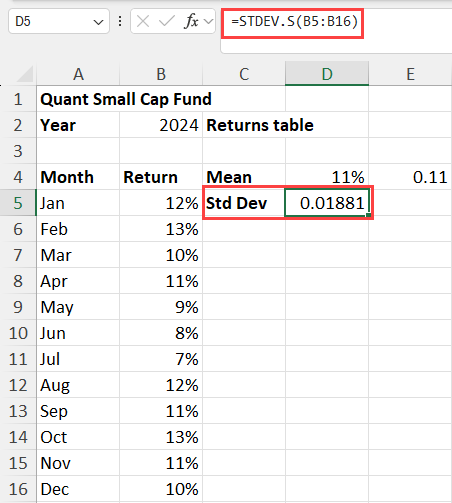Image resolution: width=452 pixels, height=503 pixels.
Task: Expand the dropdown beside the fx icon
Action: point(209,22)
